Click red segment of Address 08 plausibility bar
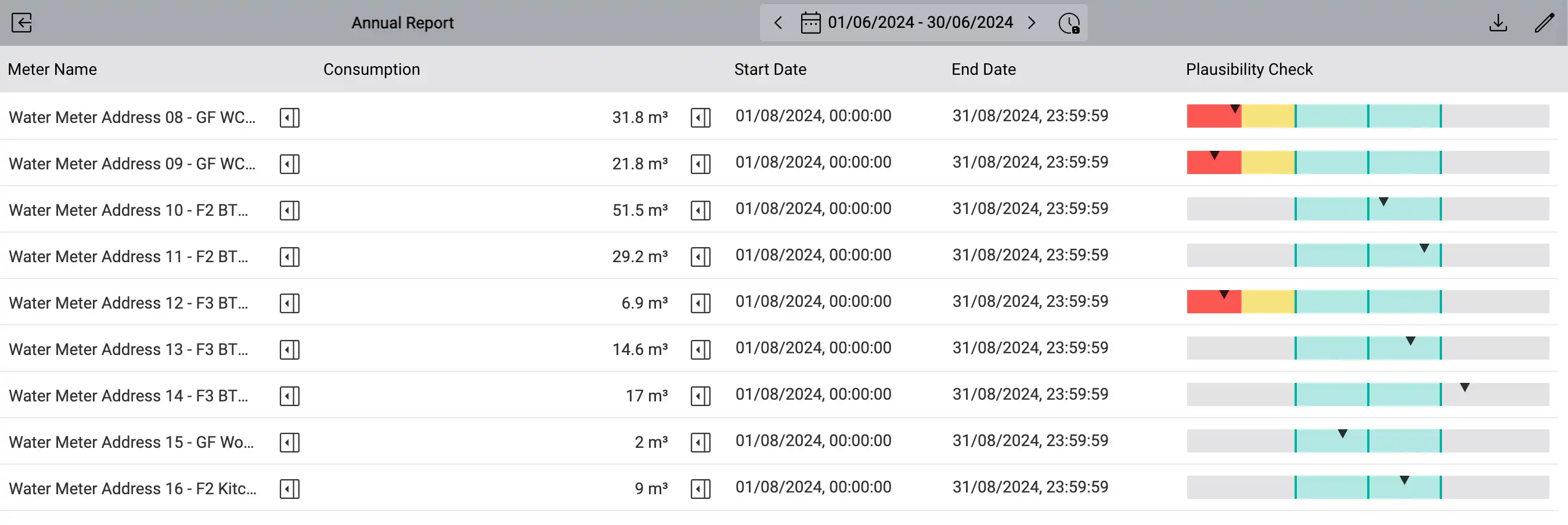 1214,116
